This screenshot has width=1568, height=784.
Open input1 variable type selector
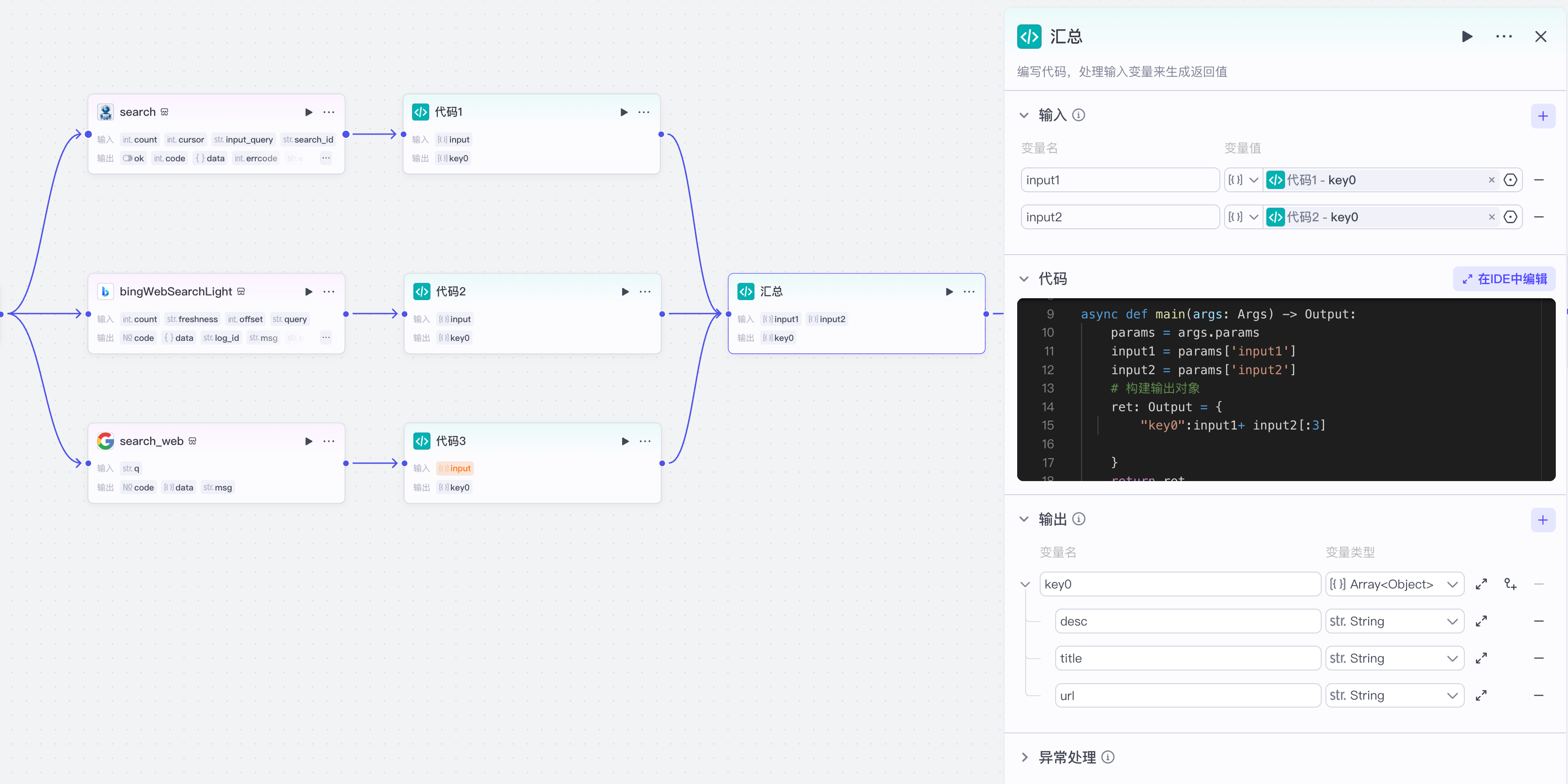[x=1243, y=180]
